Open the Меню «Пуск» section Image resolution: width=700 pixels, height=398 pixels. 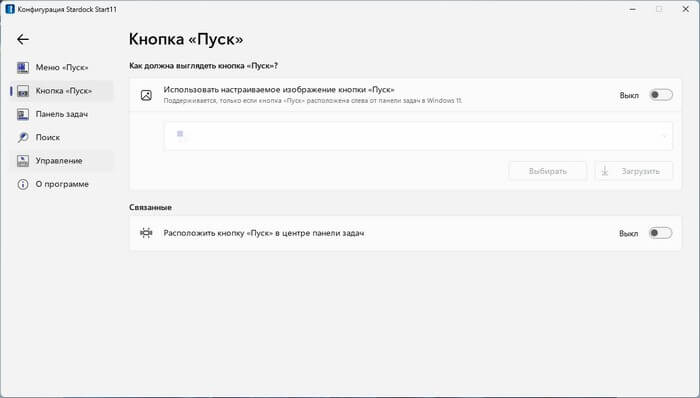pyautogui.click(x=62, y=67)
